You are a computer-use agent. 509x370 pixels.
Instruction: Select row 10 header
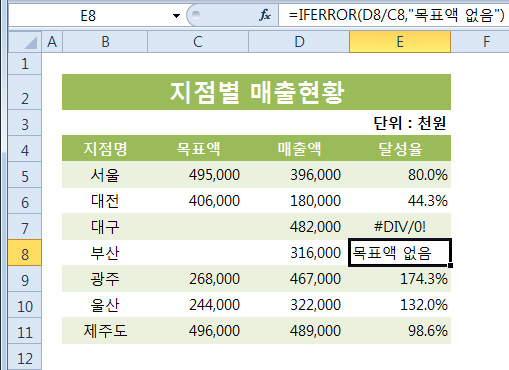(25, 305)
